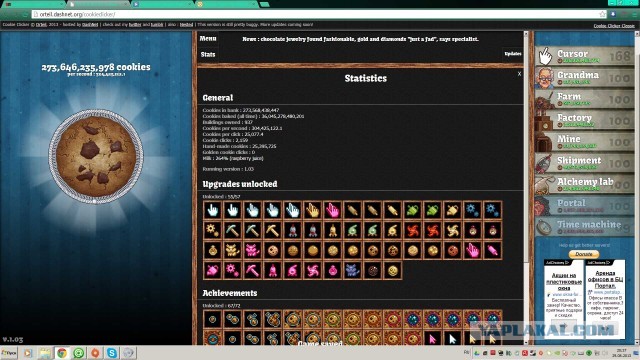Screen dimensions: 640x360
Task: Select the gold kitten upgrade icon
Action: coord(232,250)
